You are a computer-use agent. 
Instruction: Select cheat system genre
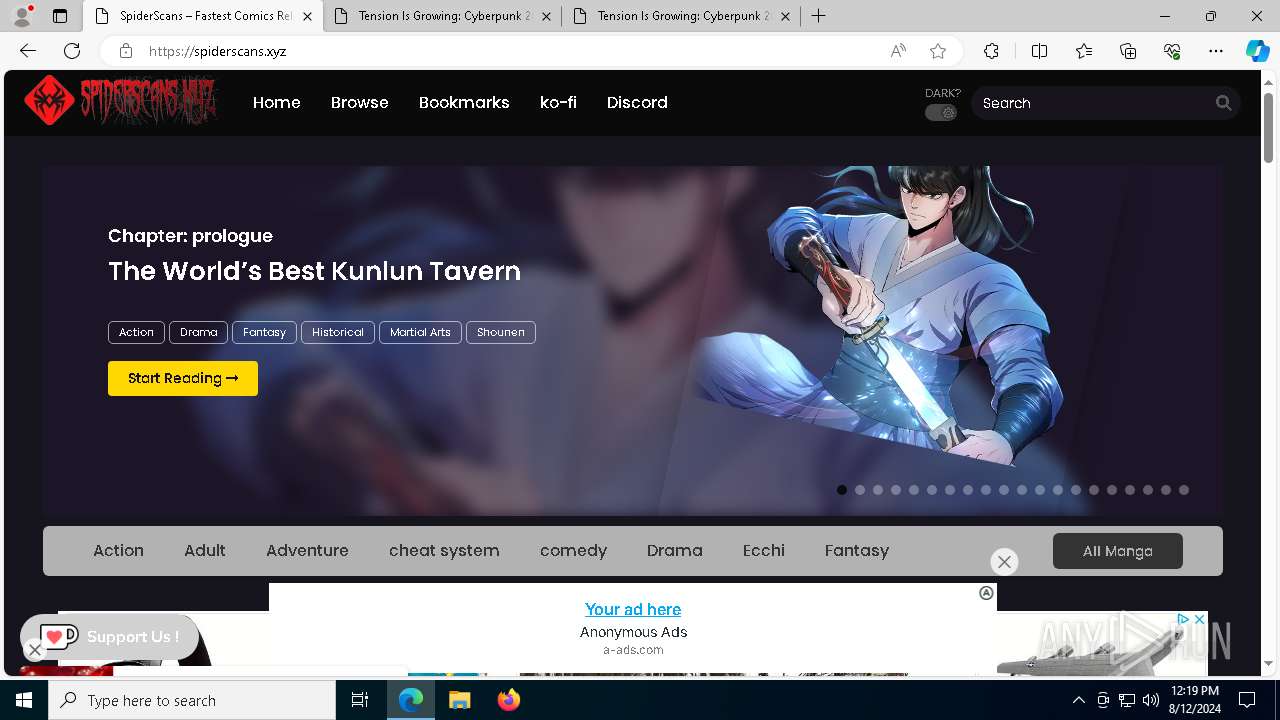[444, 550]
